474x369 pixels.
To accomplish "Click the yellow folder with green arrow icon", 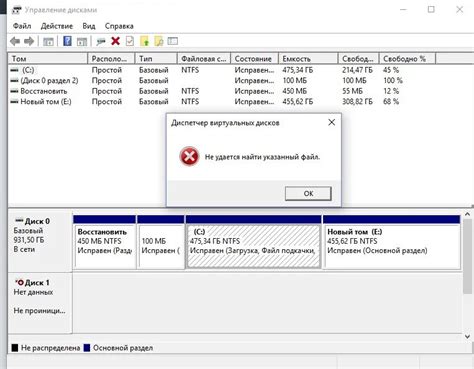I will 144,41.
